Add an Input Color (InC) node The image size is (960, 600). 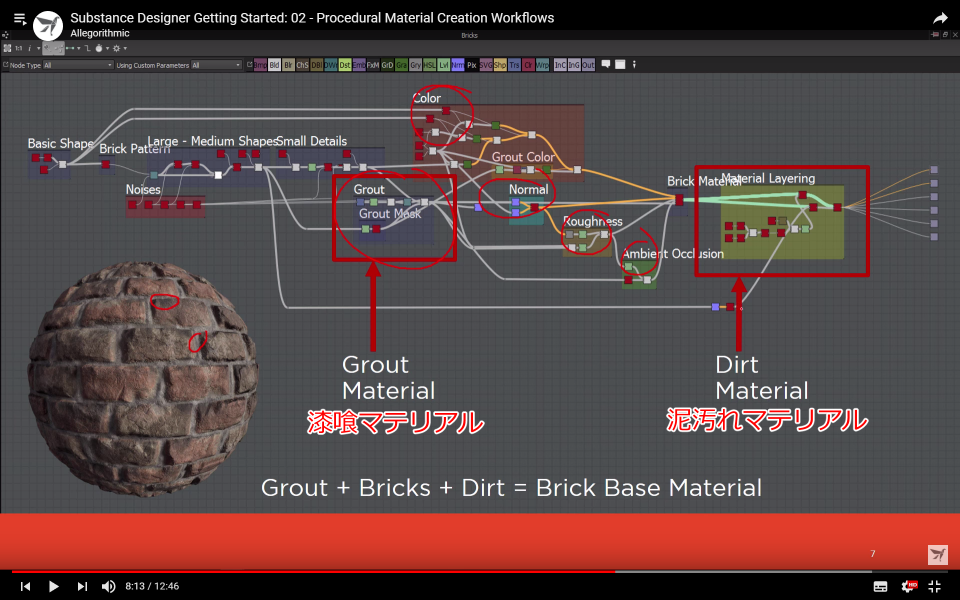560,65
